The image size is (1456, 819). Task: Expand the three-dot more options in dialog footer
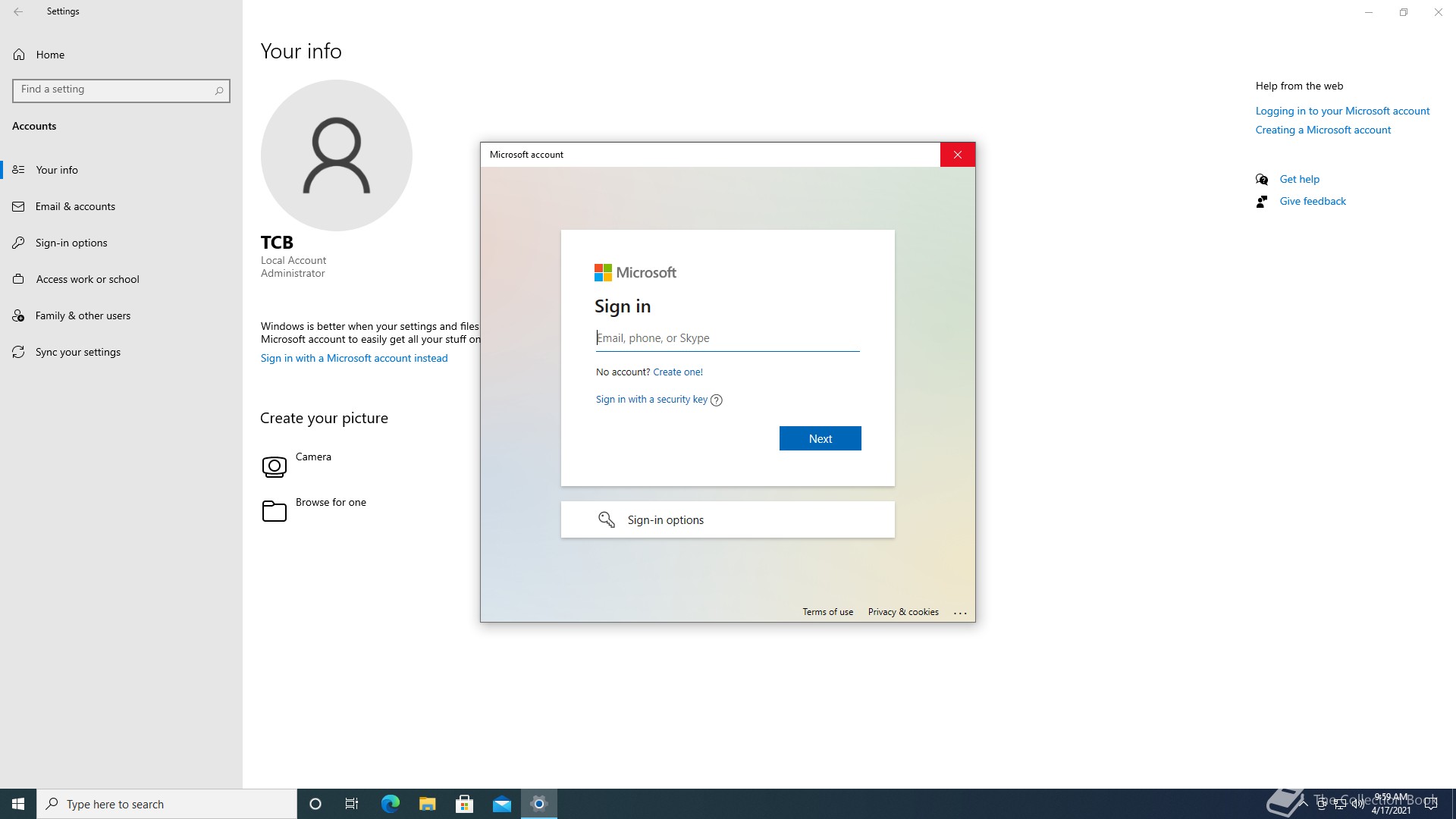click(960, 613)
